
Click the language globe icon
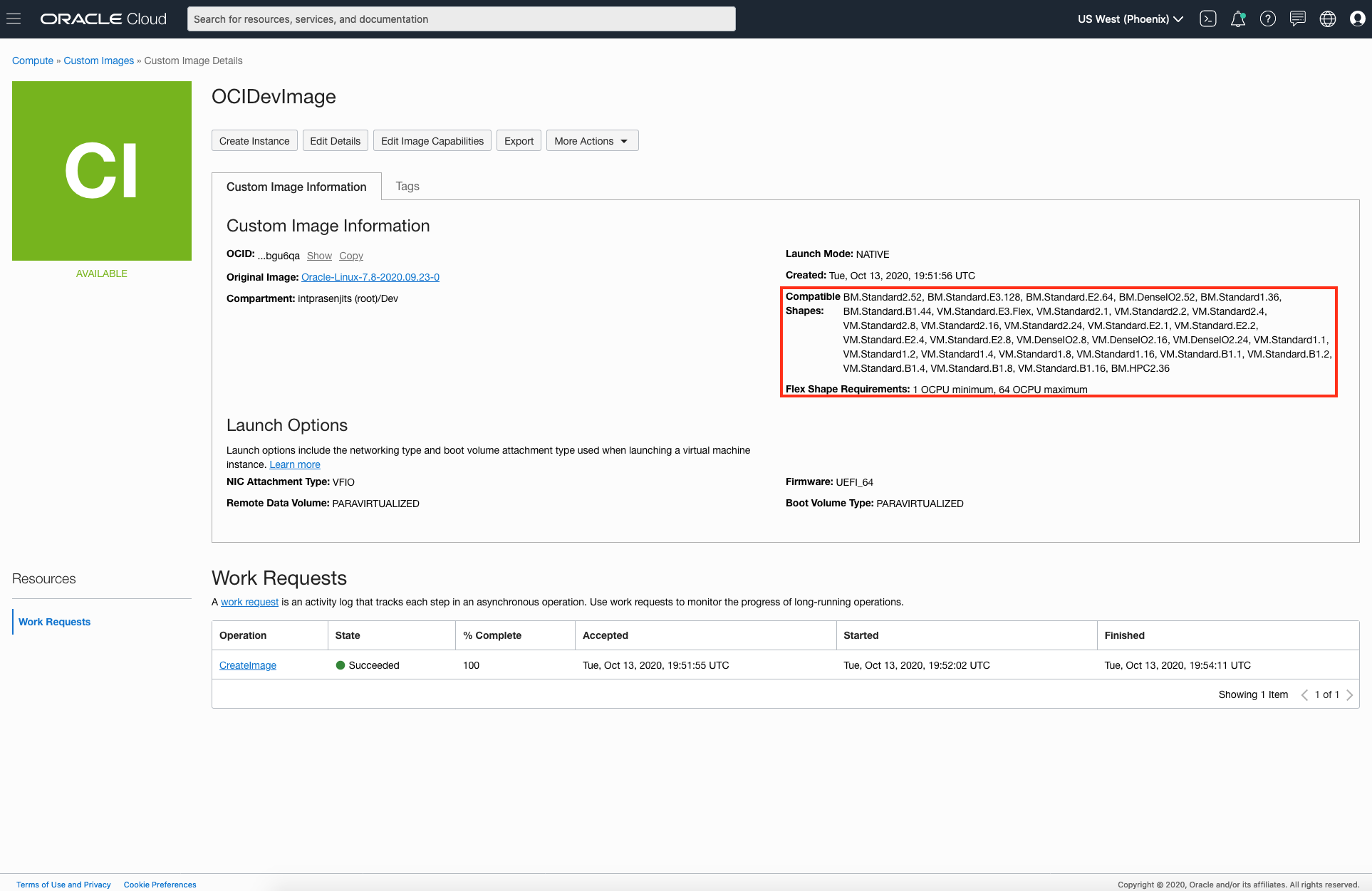pyautogui.click(x=1328, y=19)
